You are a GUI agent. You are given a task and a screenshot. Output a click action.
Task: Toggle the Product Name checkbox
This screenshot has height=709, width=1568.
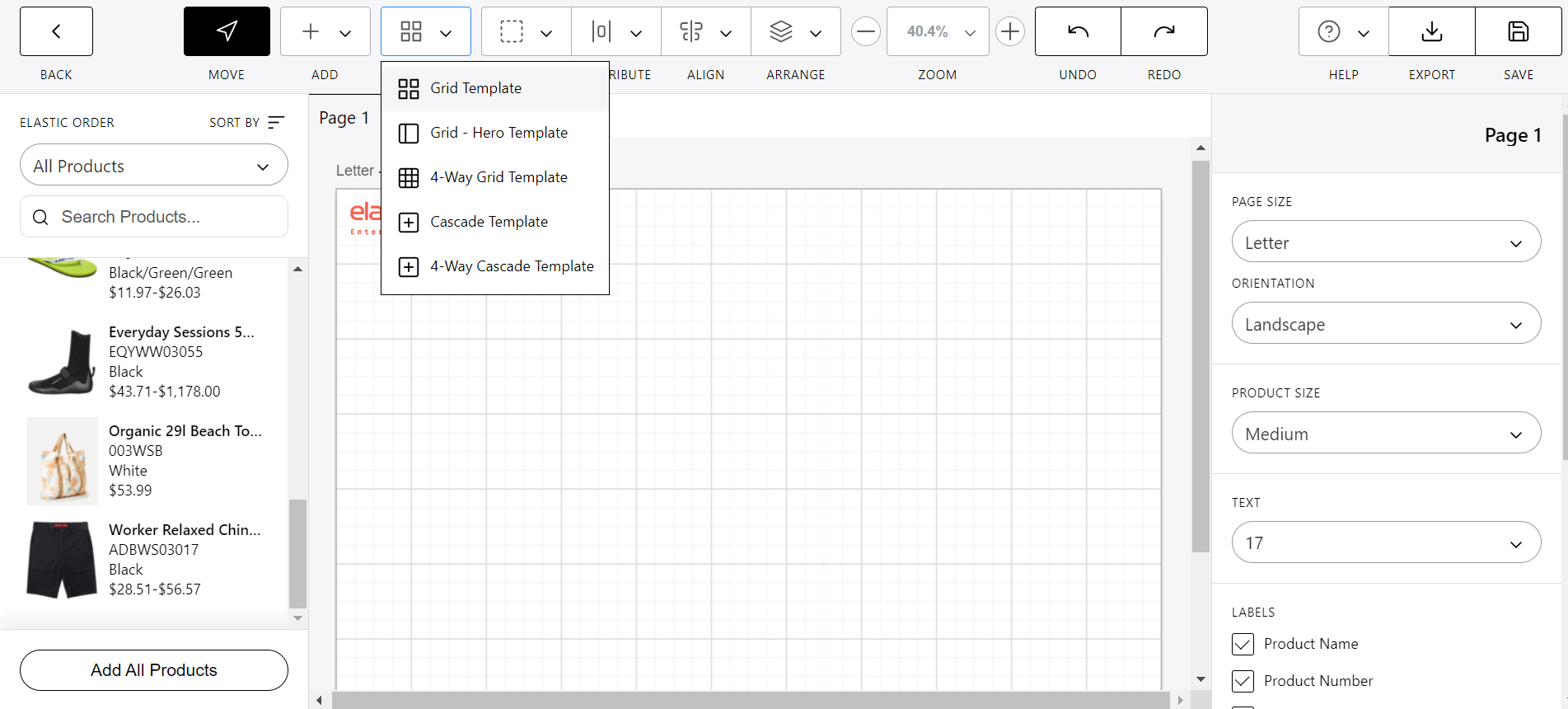(1243, 644)
